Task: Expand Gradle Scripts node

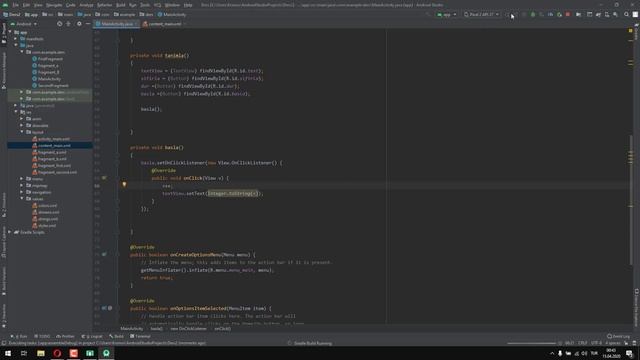Action: coord(10,232)
